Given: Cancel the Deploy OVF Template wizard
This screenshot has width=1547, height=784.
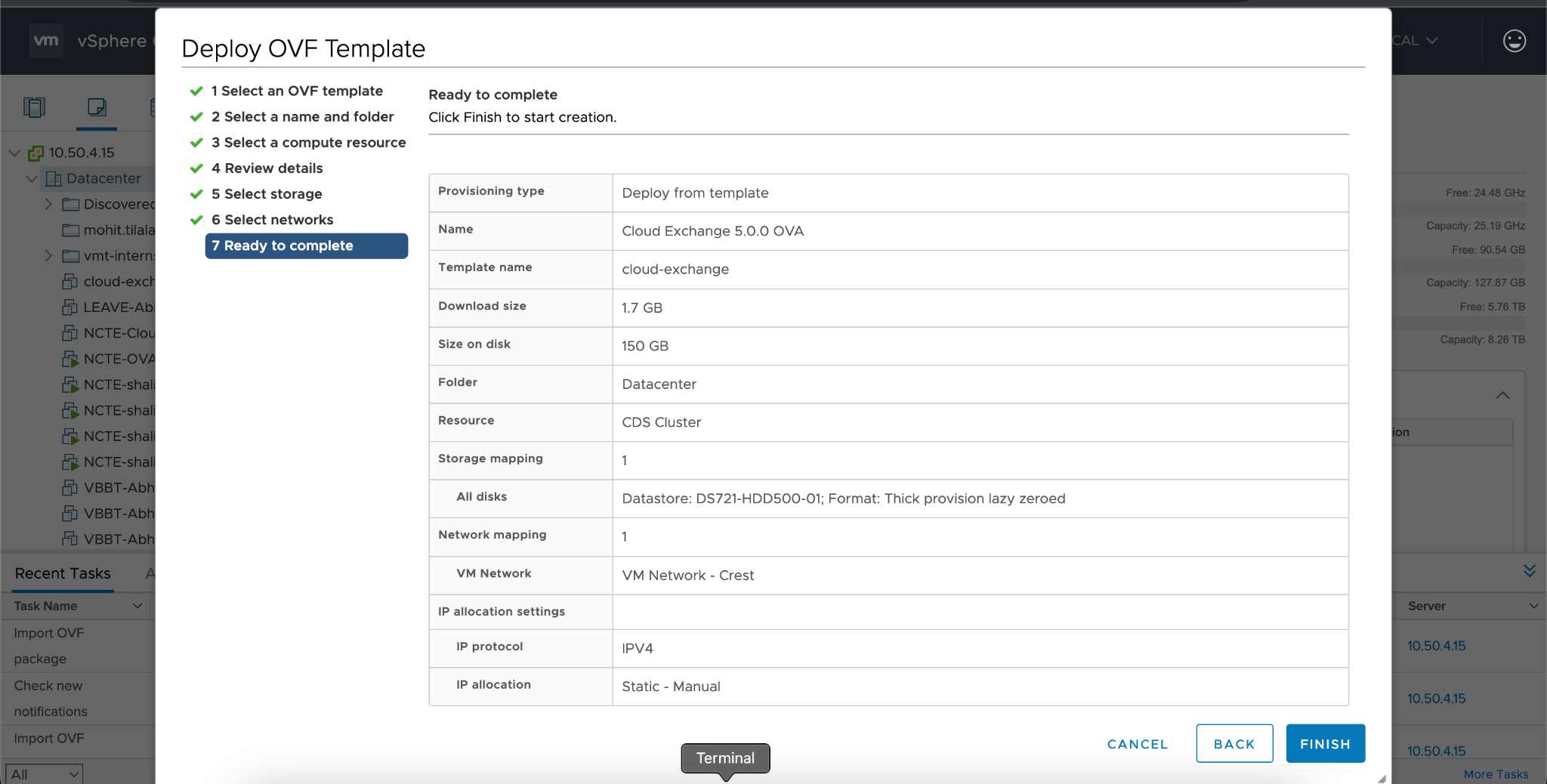Looking at the screenshot, I should pos(1137,744).
